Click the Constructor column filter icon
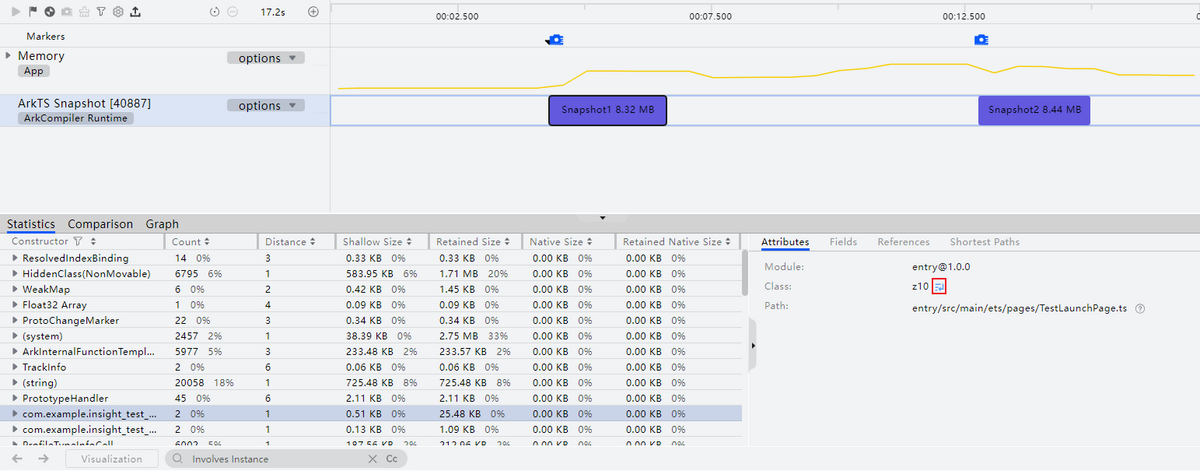Image resolution: width=1200 pixels, height=471 pixels. (78, 242)
